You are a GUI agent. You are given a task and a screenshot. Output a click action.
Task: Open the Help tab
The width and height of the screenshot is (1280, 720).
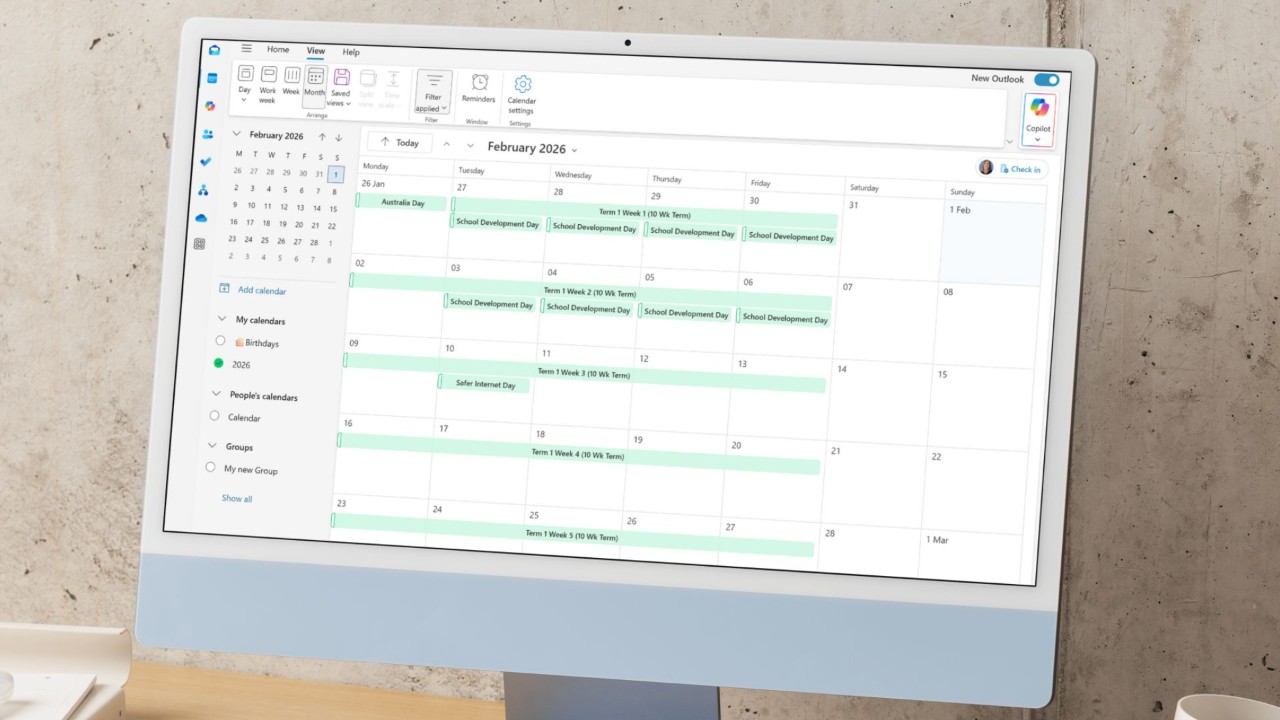[x=351, y=52]
